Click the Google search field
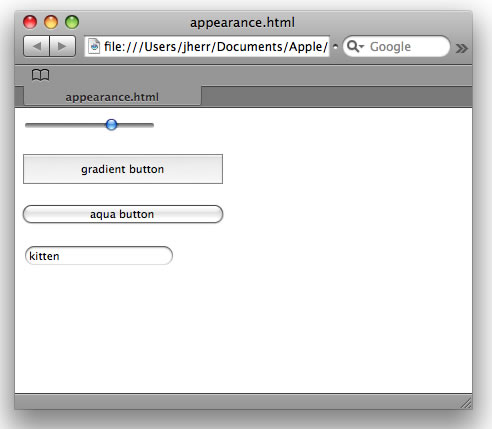This screenshot has width=492, height=429. click(x=396, y=46)
